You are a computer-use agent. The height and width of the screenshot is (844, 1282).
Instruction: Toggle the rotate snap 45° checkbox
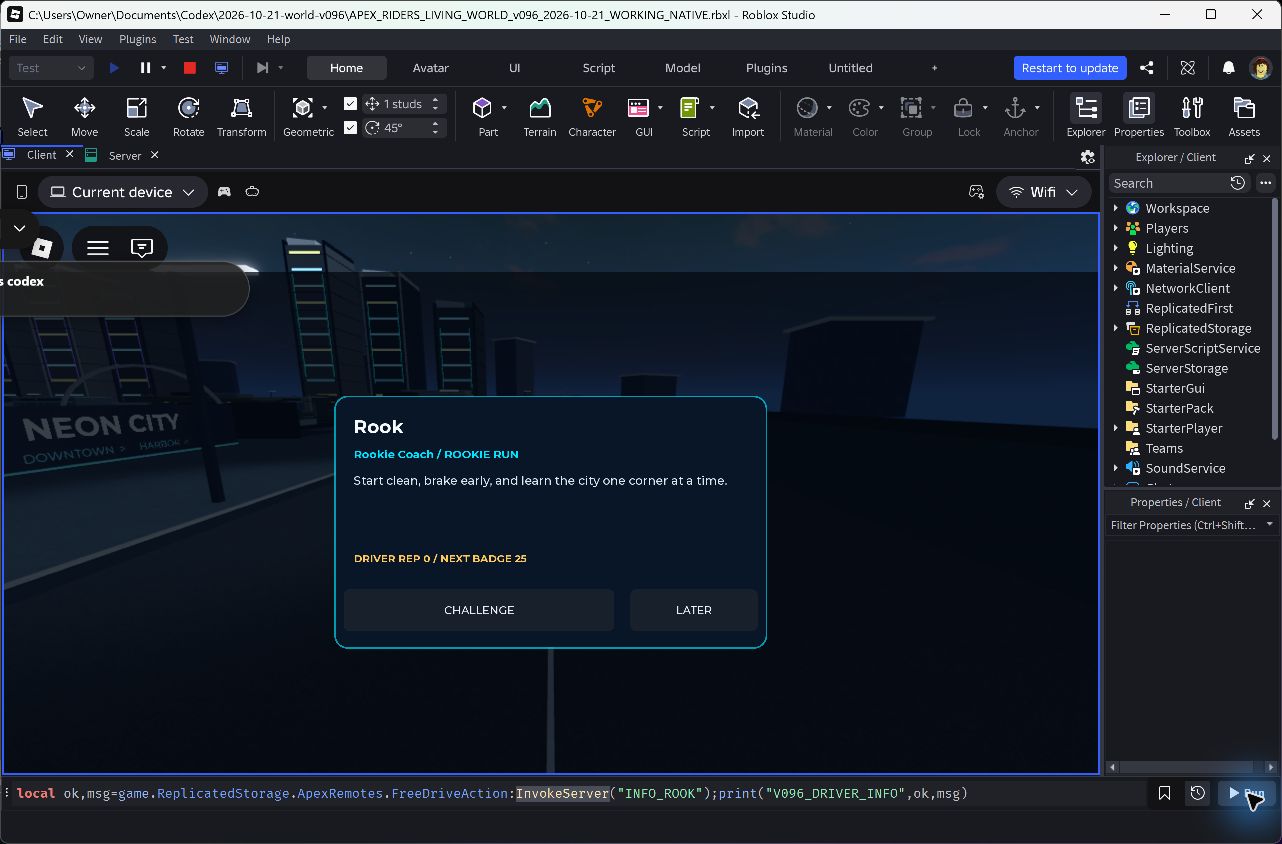pyautogui.click(x=350, y=127)
